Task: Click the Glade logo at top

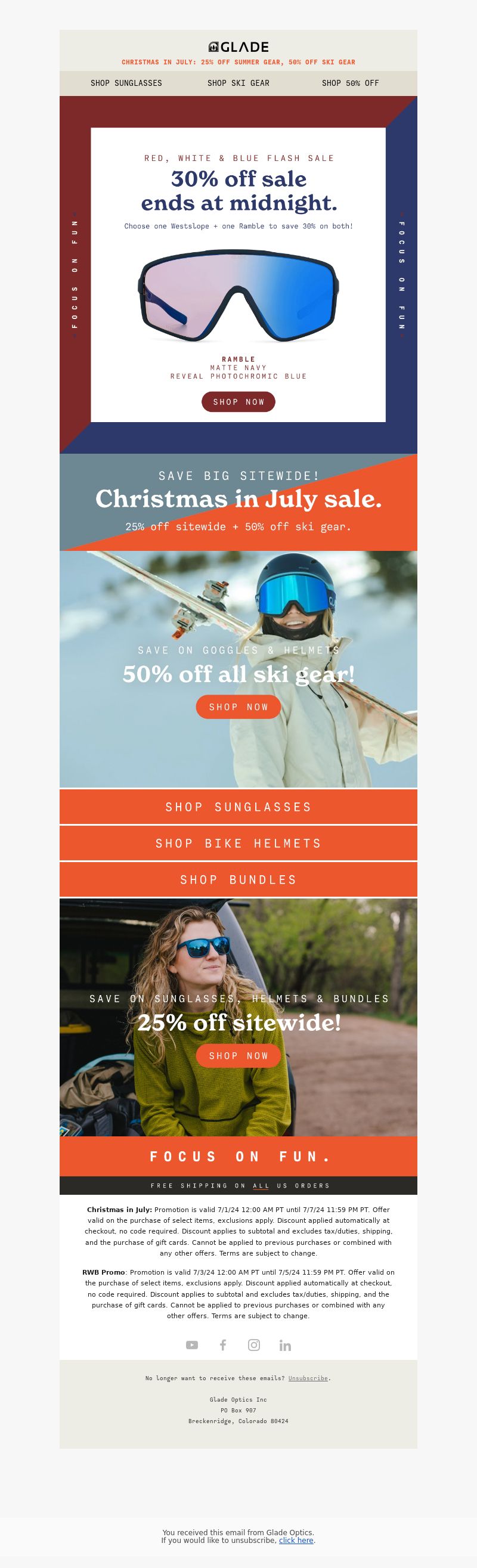Action: [x=238, y=47]
